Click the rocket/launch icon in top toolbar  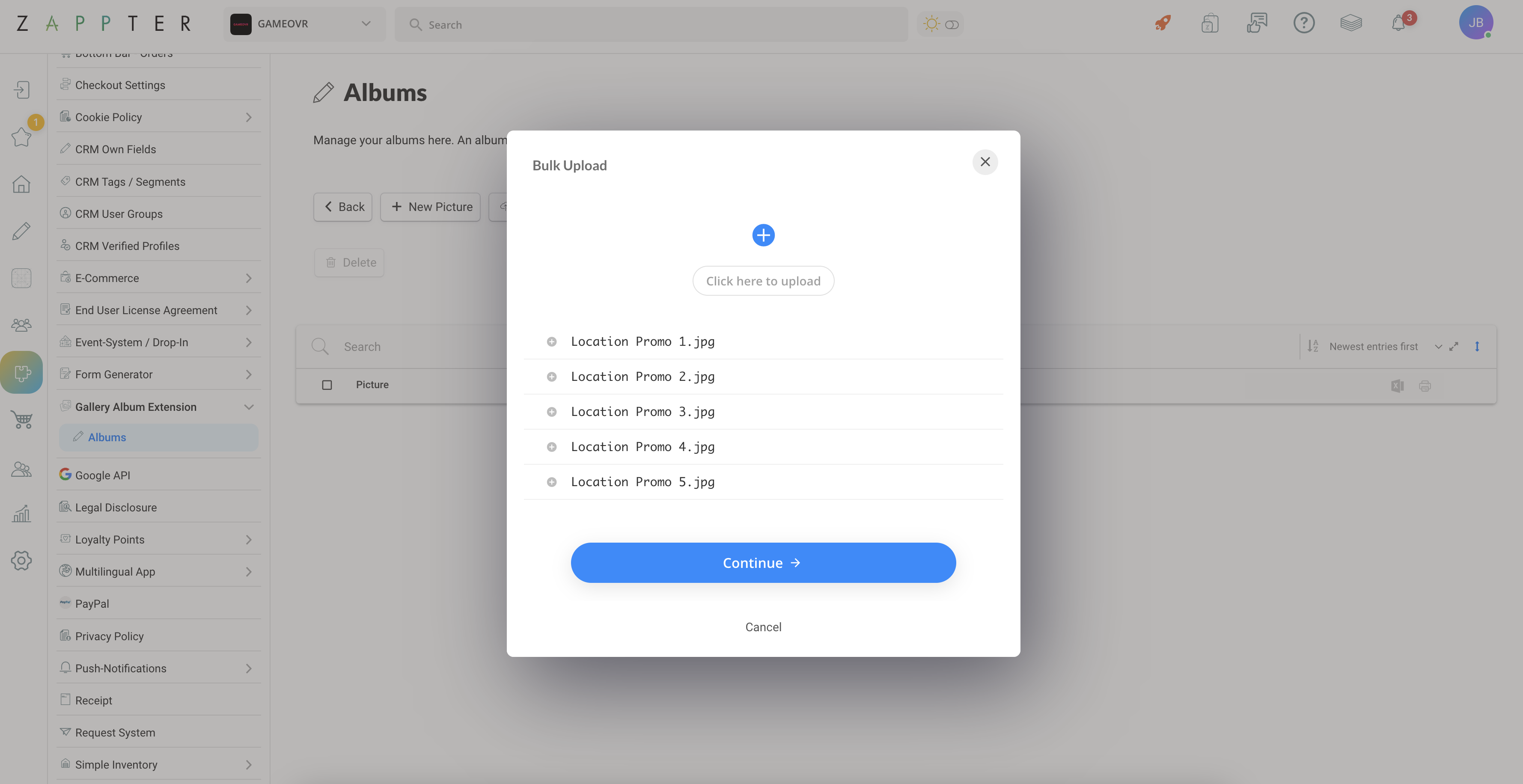point(1163,23)
